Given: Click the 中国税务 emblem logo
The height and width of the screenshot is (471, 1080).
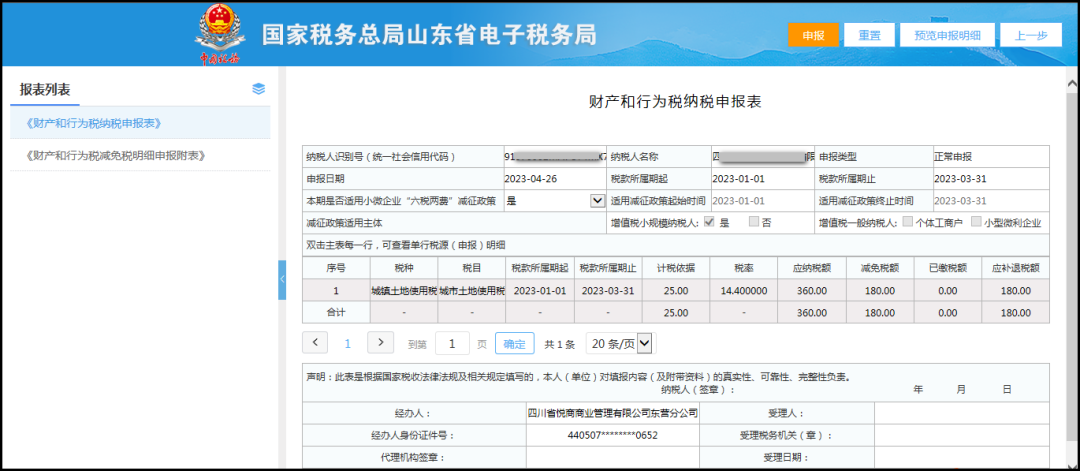Looking at the screenshot, I should tap(220, 34).
